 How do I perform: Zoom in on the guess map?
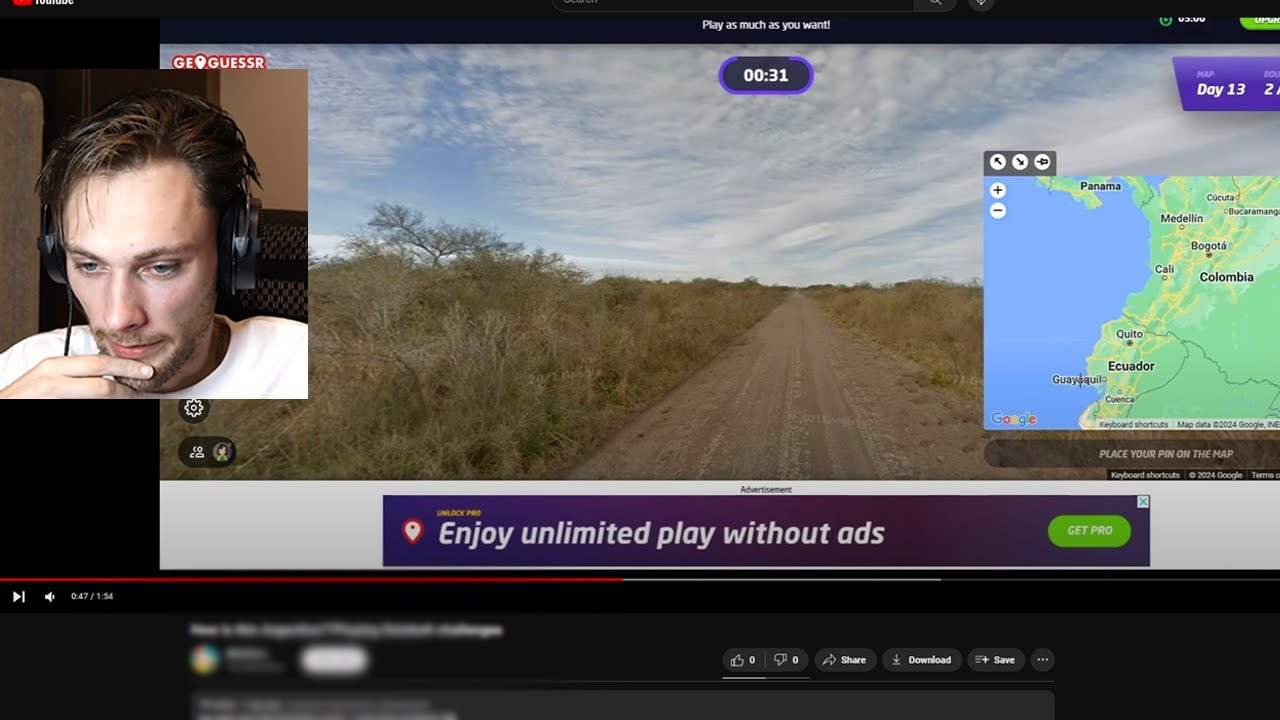pyautogui.click(x=997, y=190)
